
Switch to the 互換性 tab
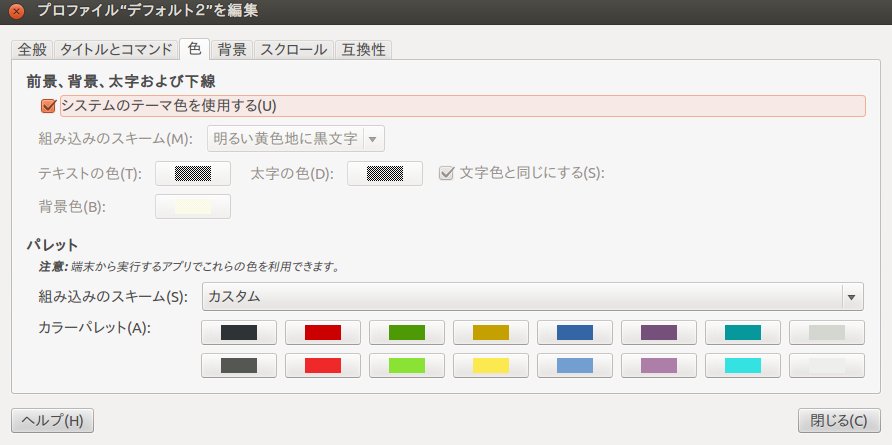click(x=364, y=50)
